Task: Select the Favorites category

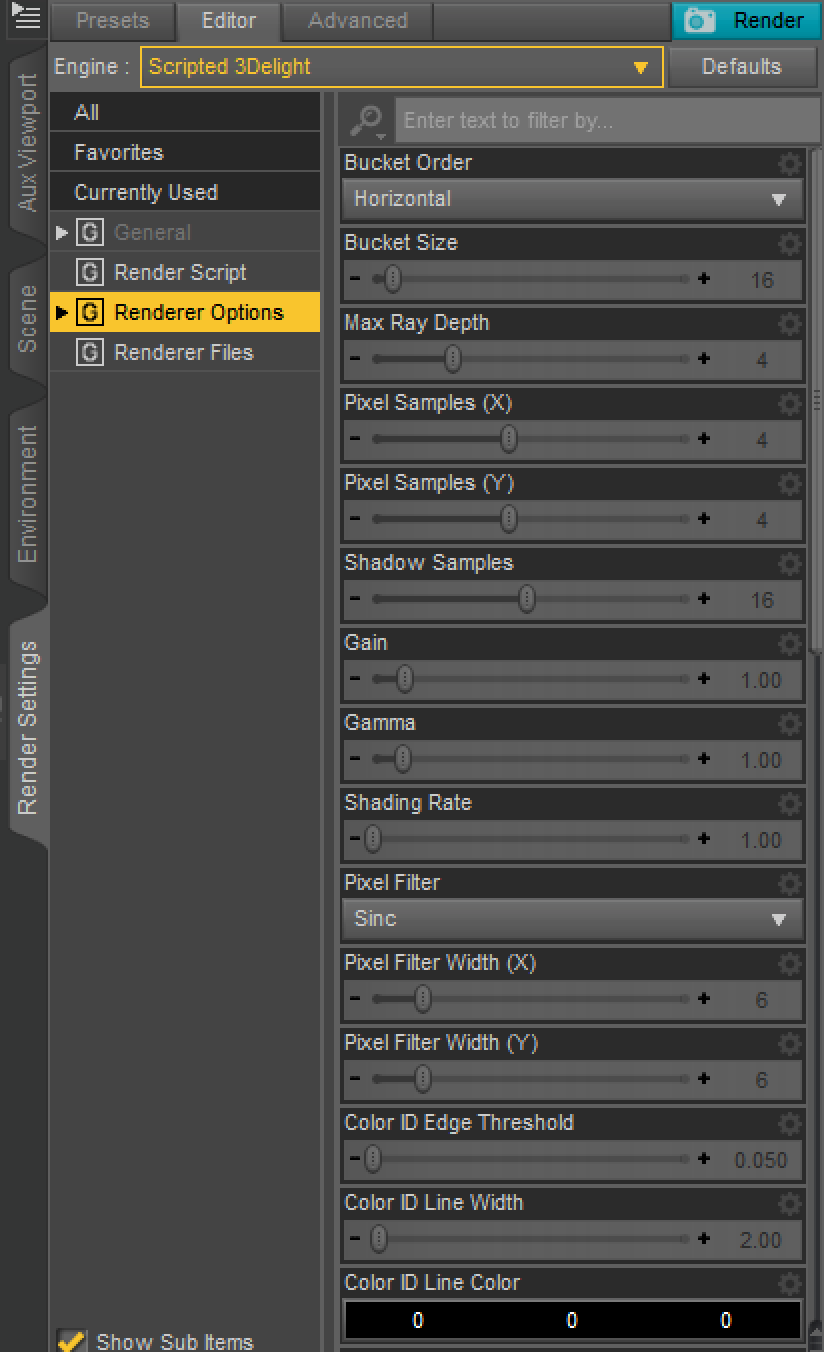Action: pyautogui.click(x=185, y=153)
